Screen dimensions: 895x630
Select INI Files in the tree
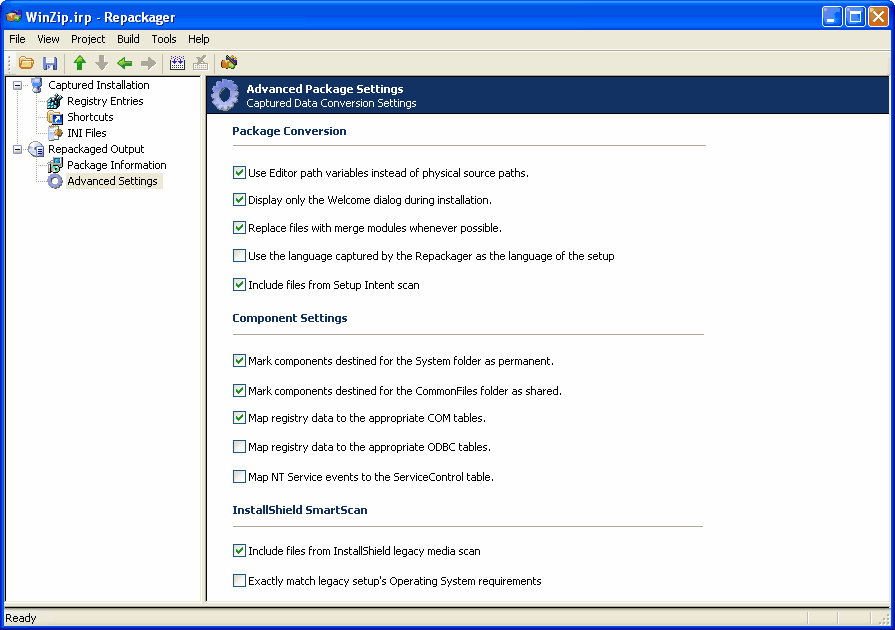click(x=86, y=133)
